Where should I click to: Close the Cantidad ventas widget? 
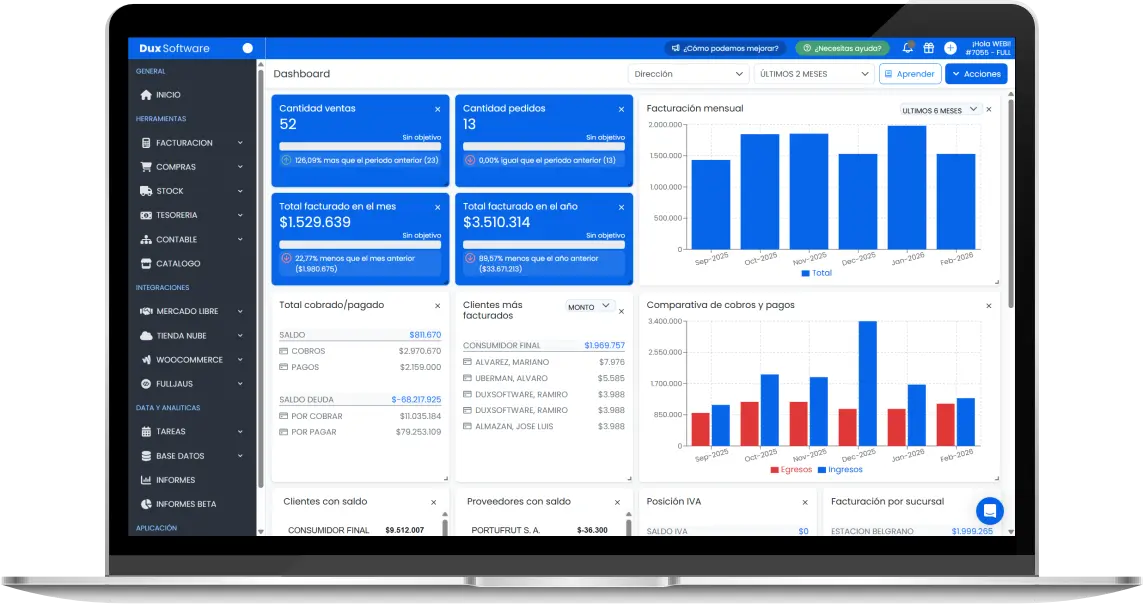[x=437, y=109]
